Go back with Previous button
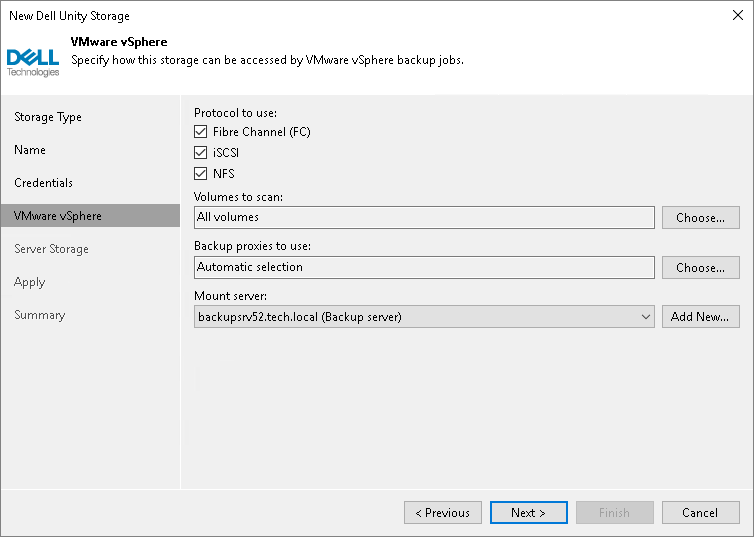The height and width of the screenshot is (537, 754). 443,512
